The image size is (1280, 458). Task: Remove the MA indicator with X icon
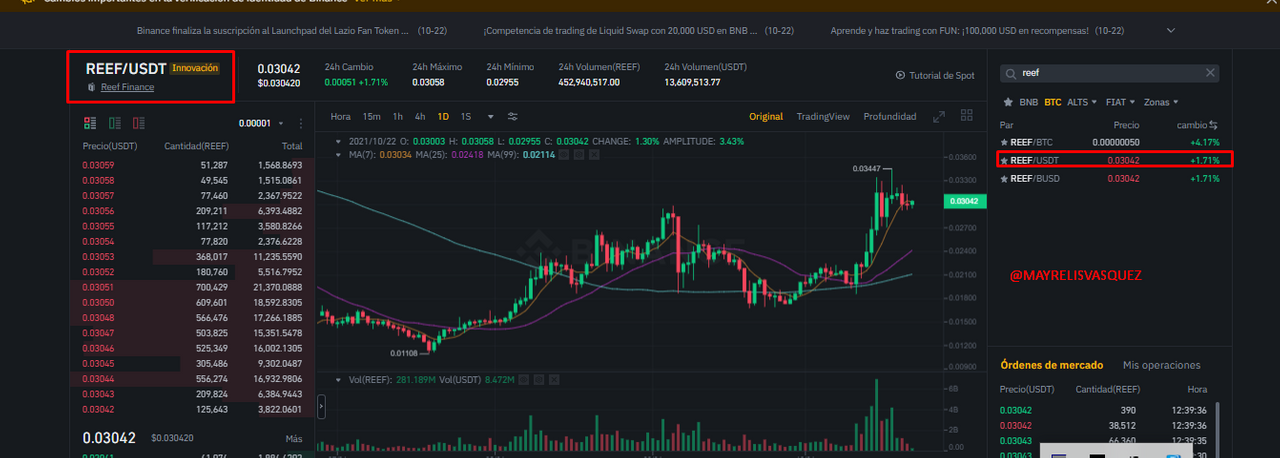(595, 155)
